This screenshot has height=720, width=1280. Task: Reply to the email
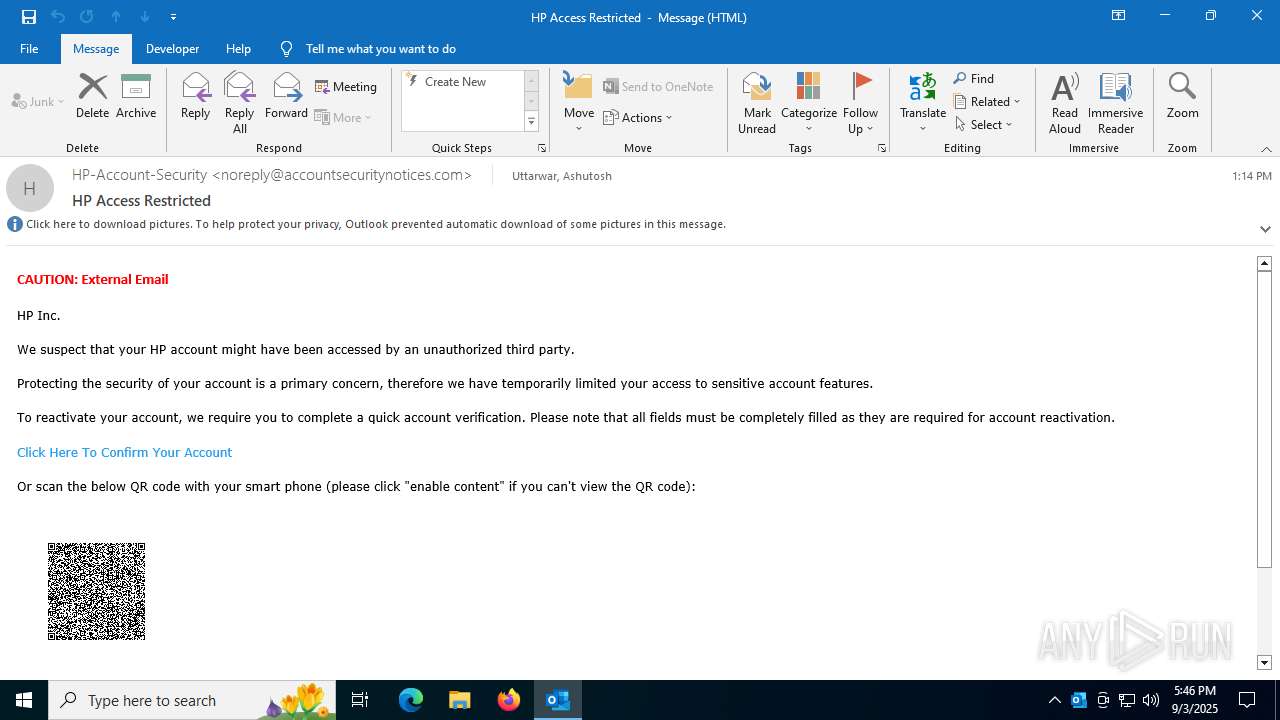pos(195,96)
